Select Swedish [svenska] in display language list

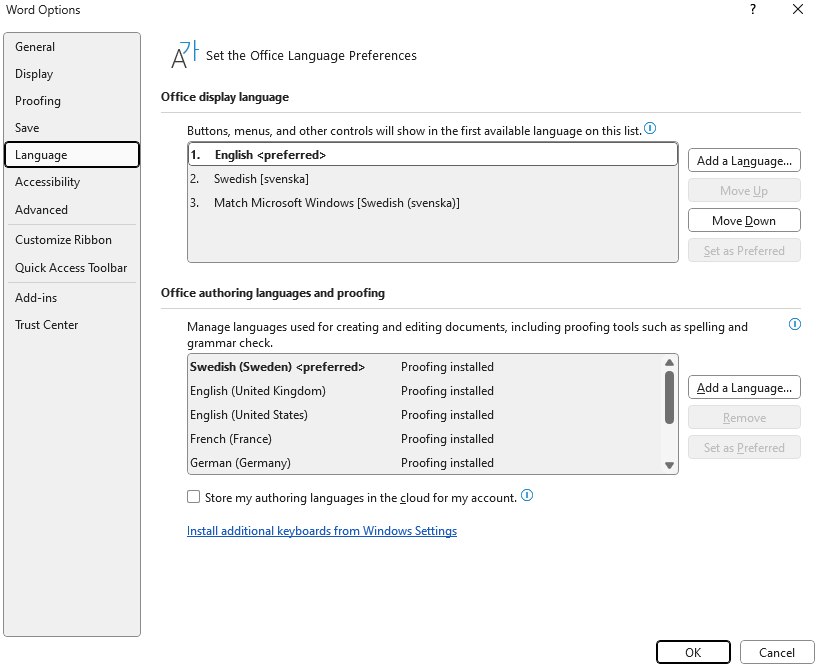coord(432,179)
